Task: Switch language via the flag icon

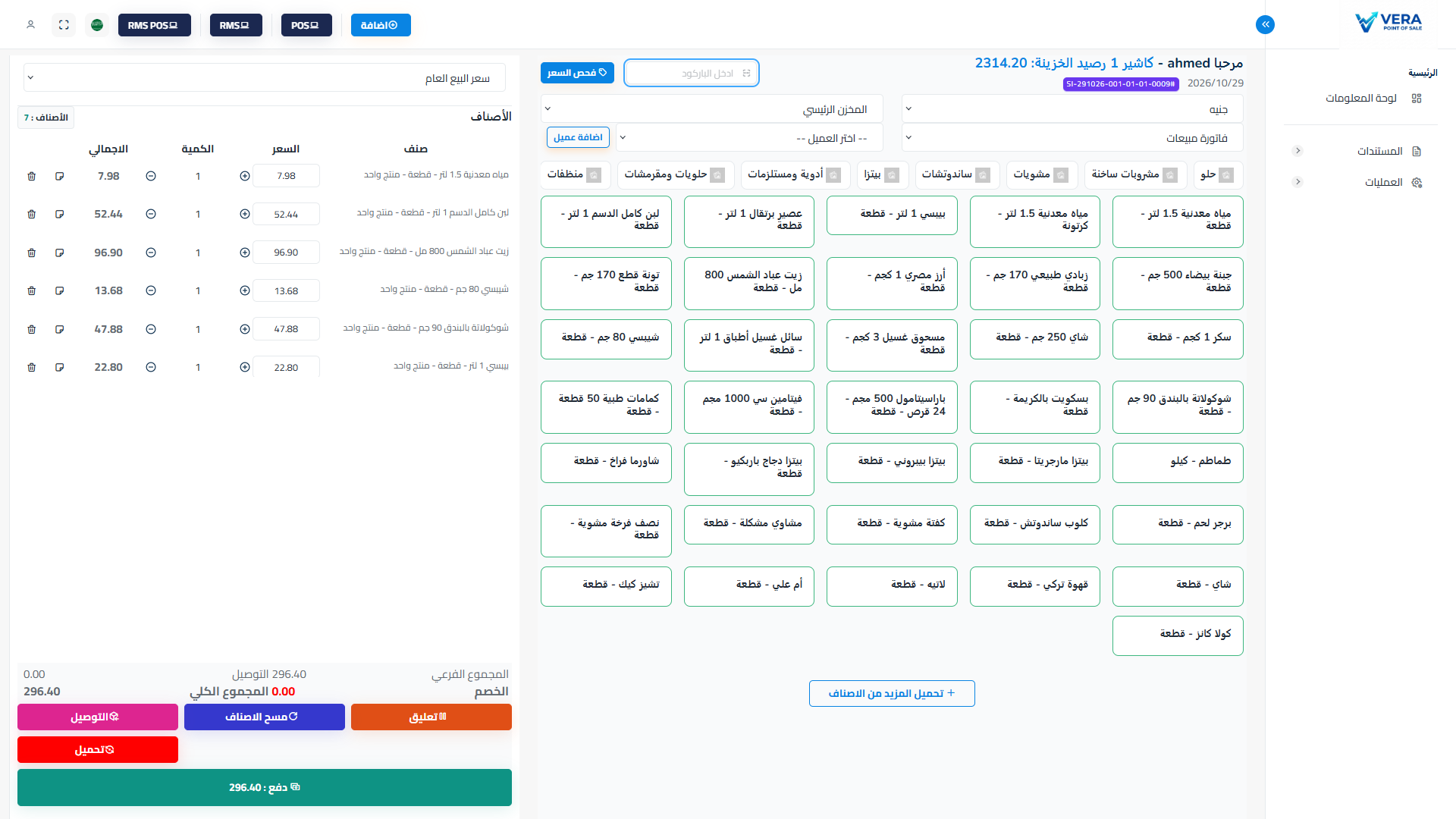Action: [97, 25]
